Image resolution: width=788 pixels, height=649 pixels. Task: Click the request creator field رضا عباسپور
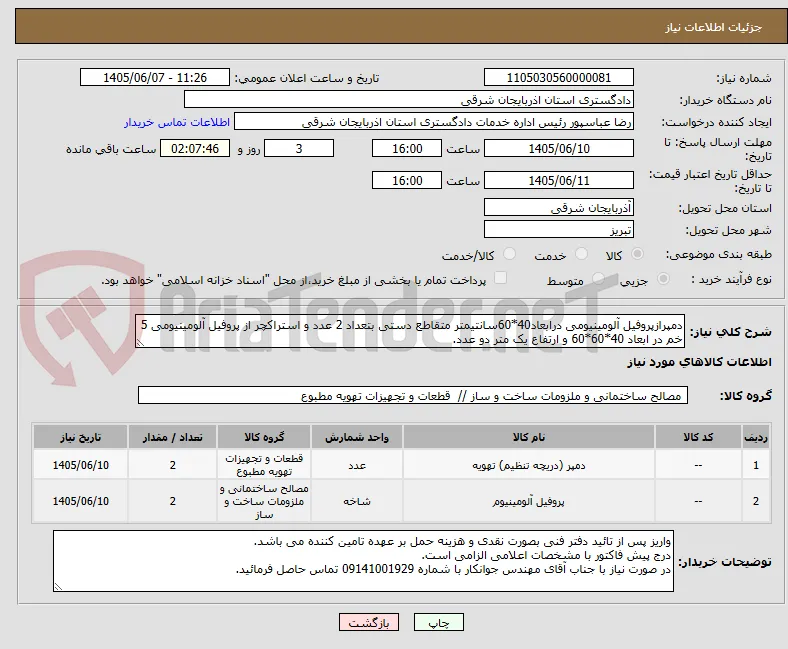coord(434,122)
